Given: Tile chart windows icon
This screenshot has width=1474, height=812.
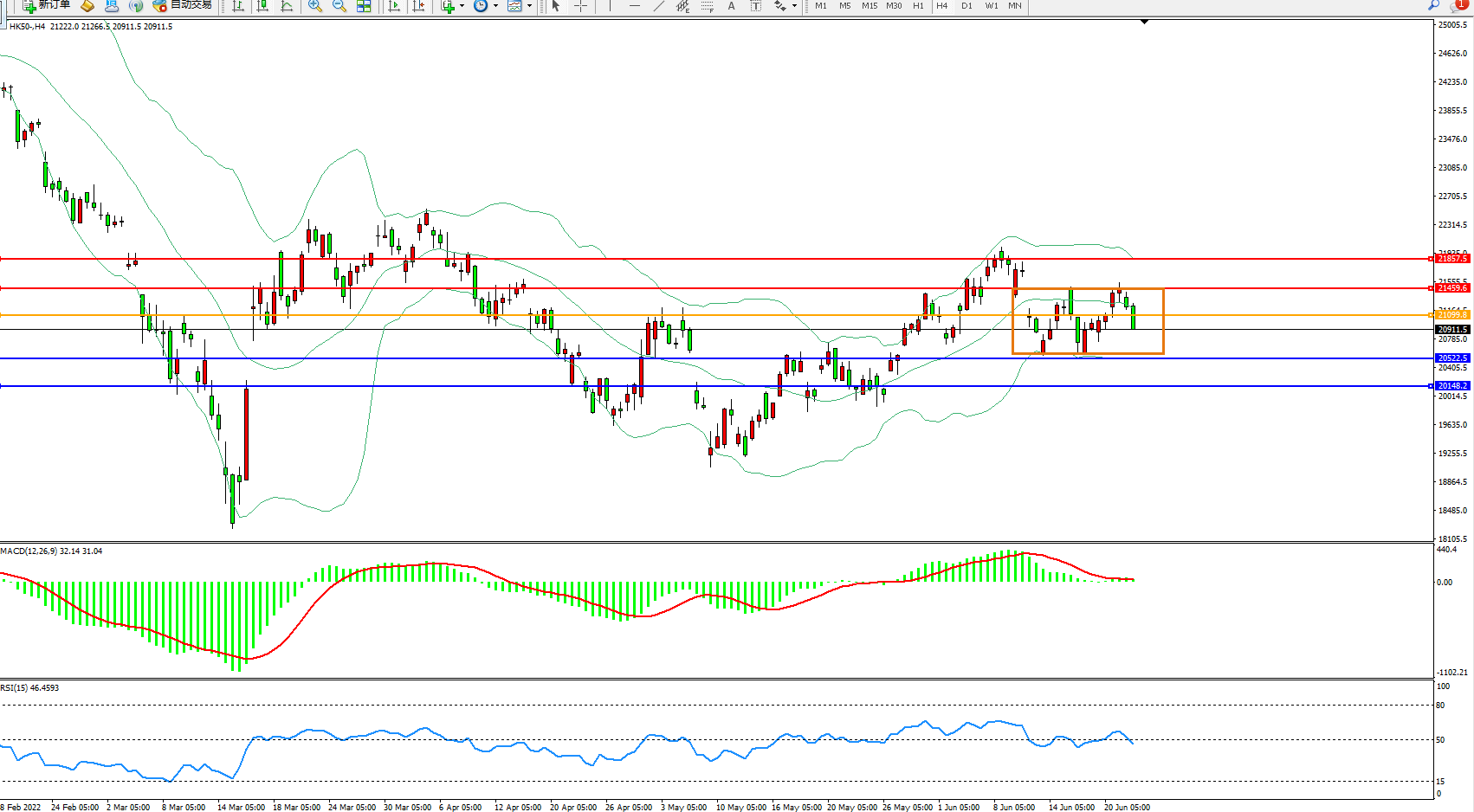Looking at the screenshot, I should (x=364, y=6).
